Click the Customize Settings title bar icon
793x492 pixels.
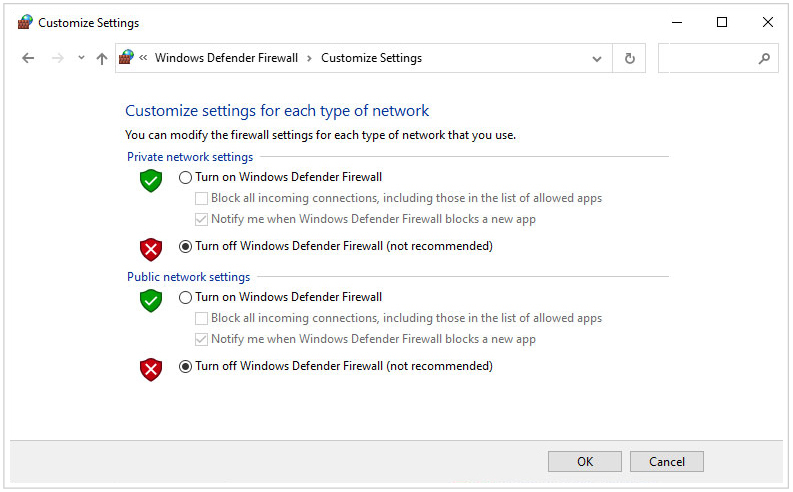point(25,22)
